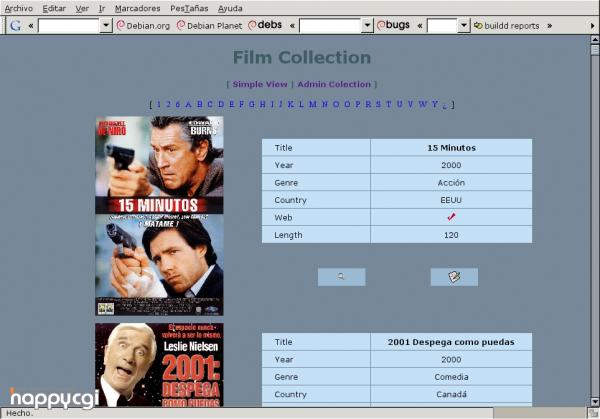Viewport: 600px width, 419px height.
Task: Click the debs search icon
Action: [265, 25]
